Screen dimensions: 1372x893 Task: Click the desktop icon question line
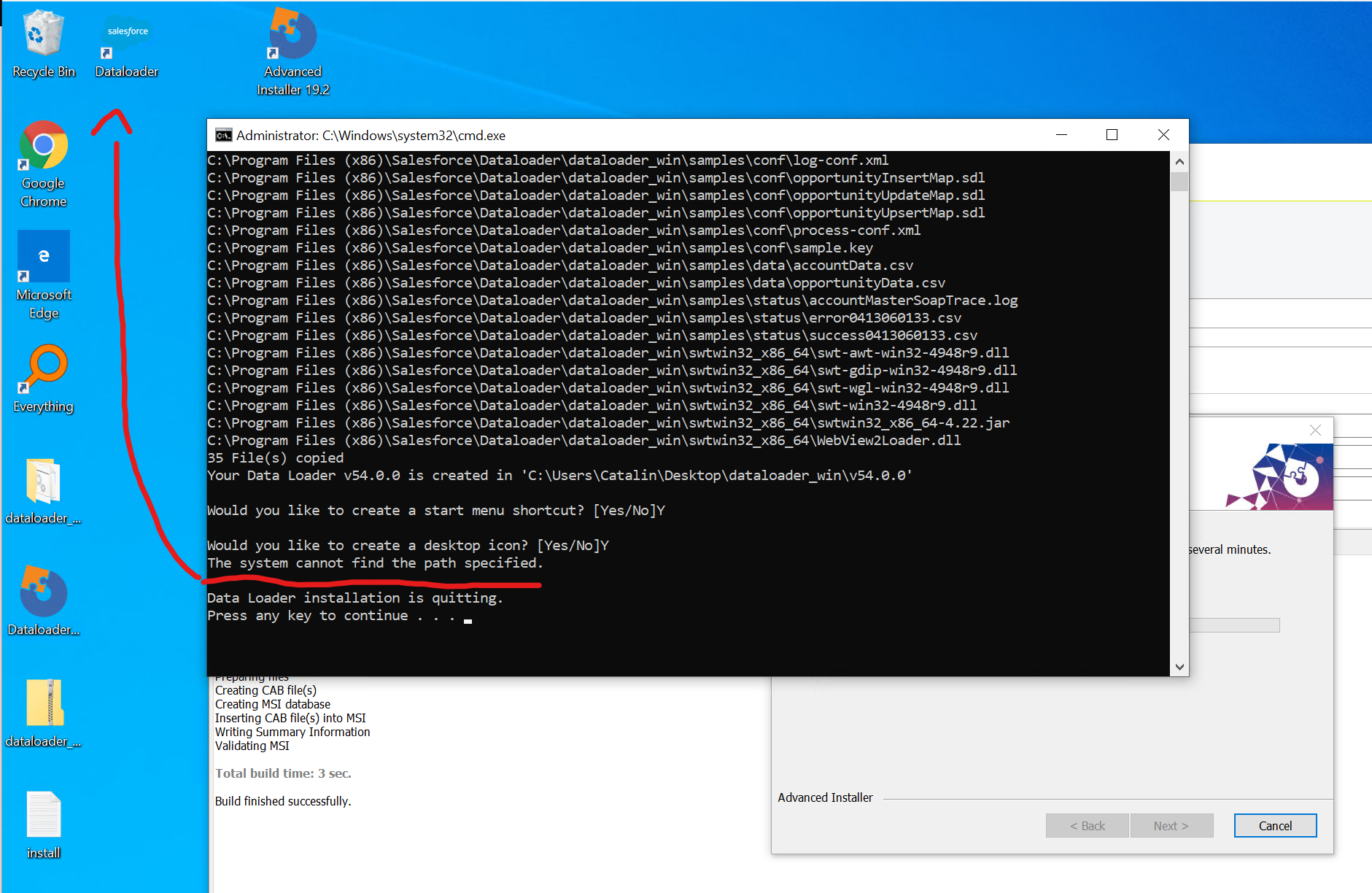click(408, 546)
